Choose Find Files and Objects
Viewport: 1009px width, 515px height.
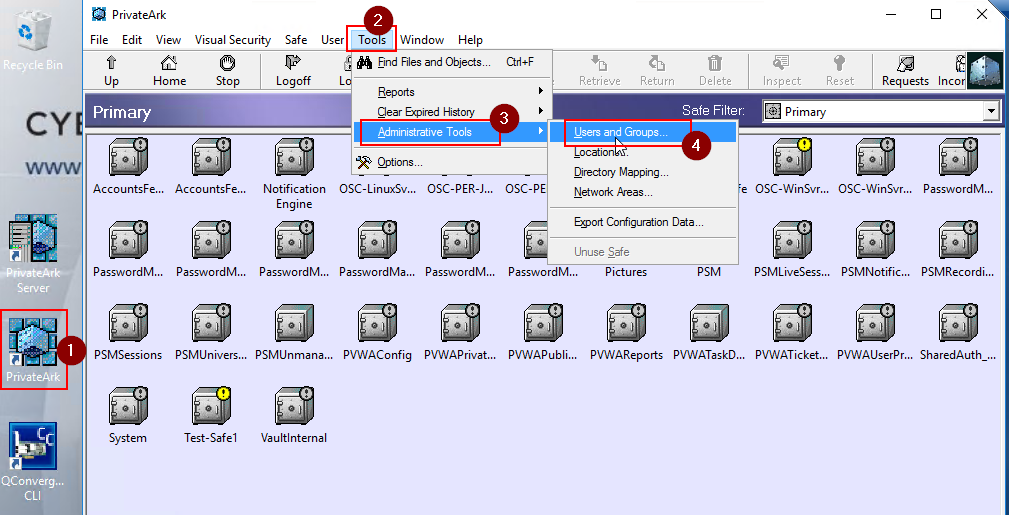pyautogui.click(x=452, y=62)
